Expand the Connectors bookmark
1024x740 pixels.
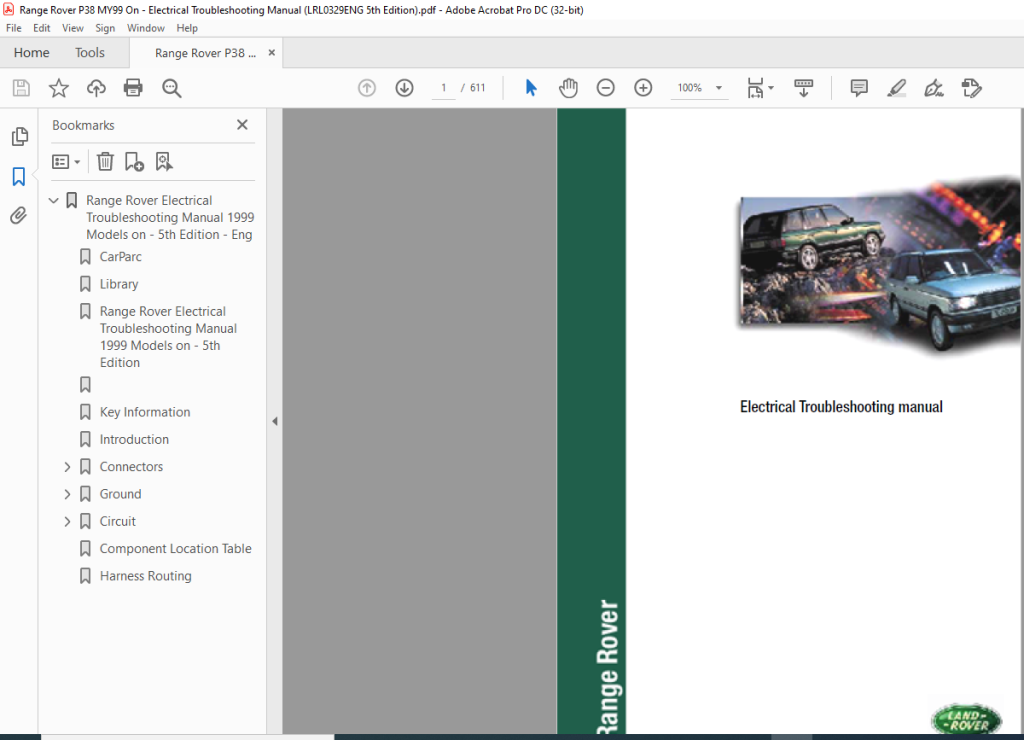(67, 467)
